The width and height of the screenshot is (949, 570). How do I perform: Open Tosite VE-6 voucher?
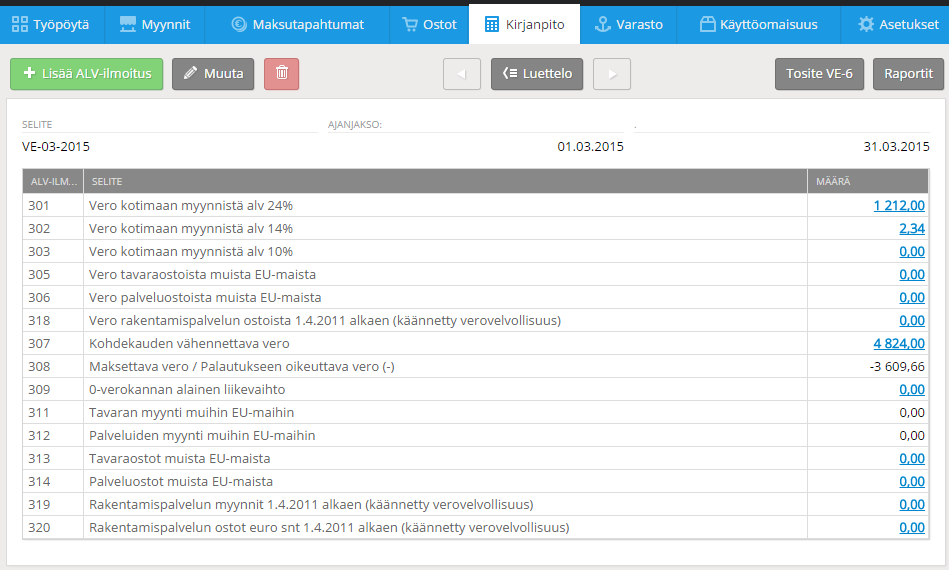[819, 73]
